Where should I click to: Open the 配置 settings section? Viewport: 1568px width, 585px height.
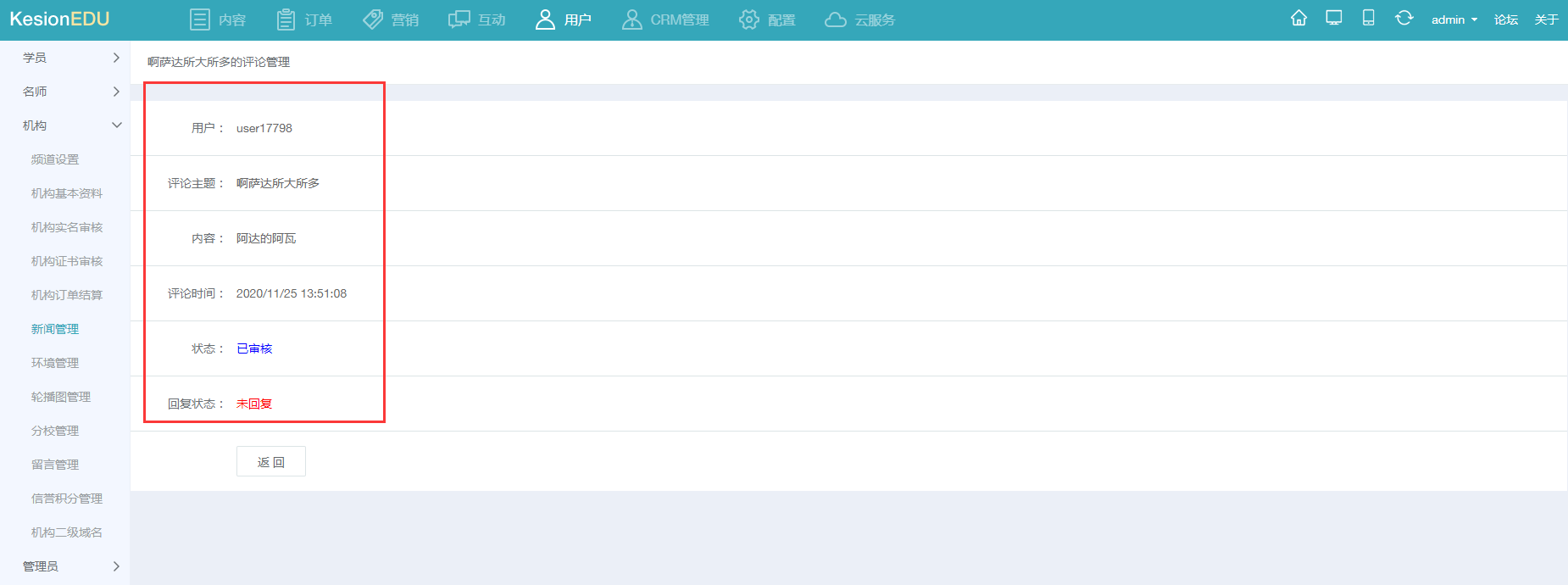coord(767,19)
